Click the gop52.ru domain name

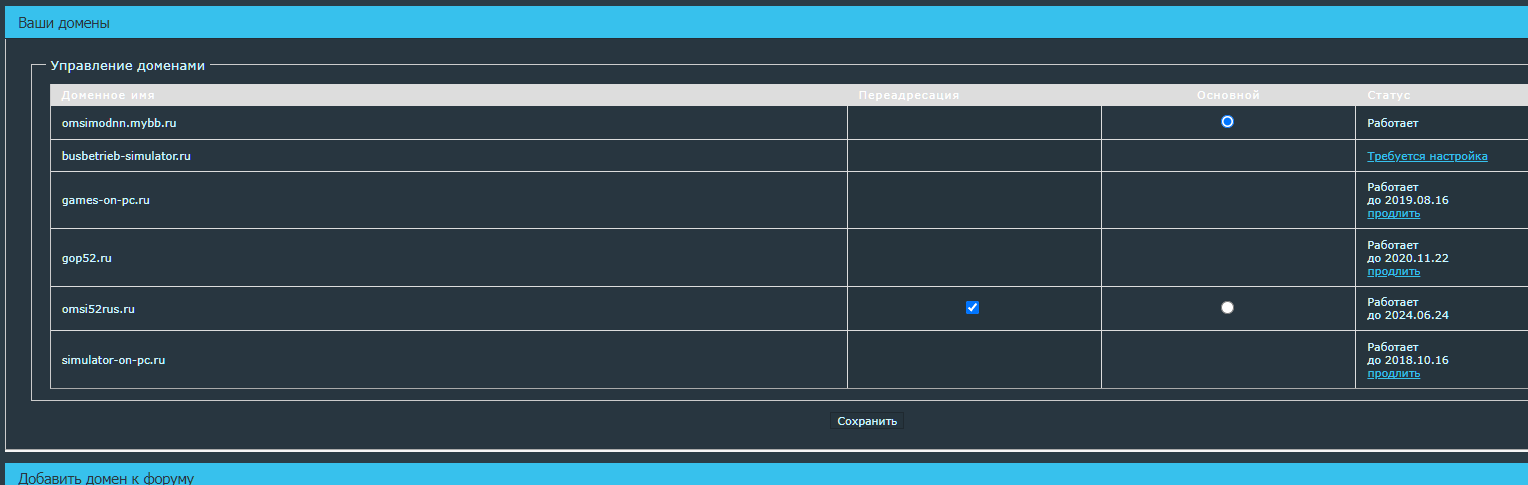pyautogui.click(x=86, y=258)
